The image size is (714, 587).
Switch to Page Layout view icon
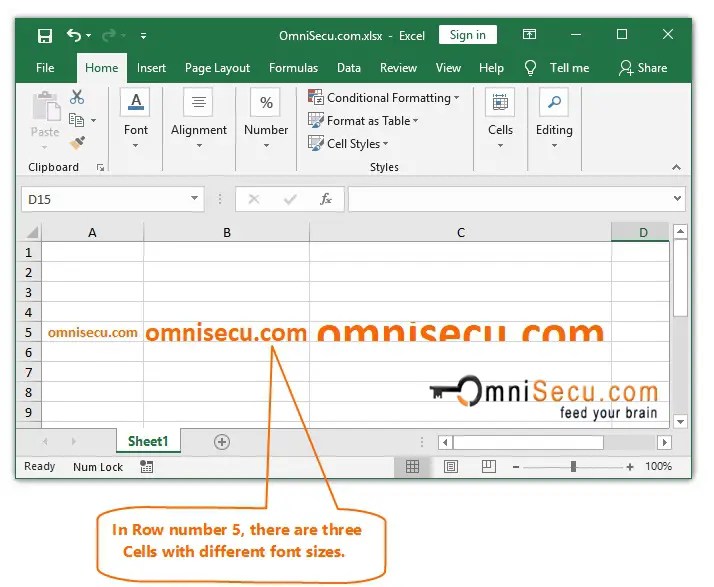pyautogui.click(x=451, y=466)
